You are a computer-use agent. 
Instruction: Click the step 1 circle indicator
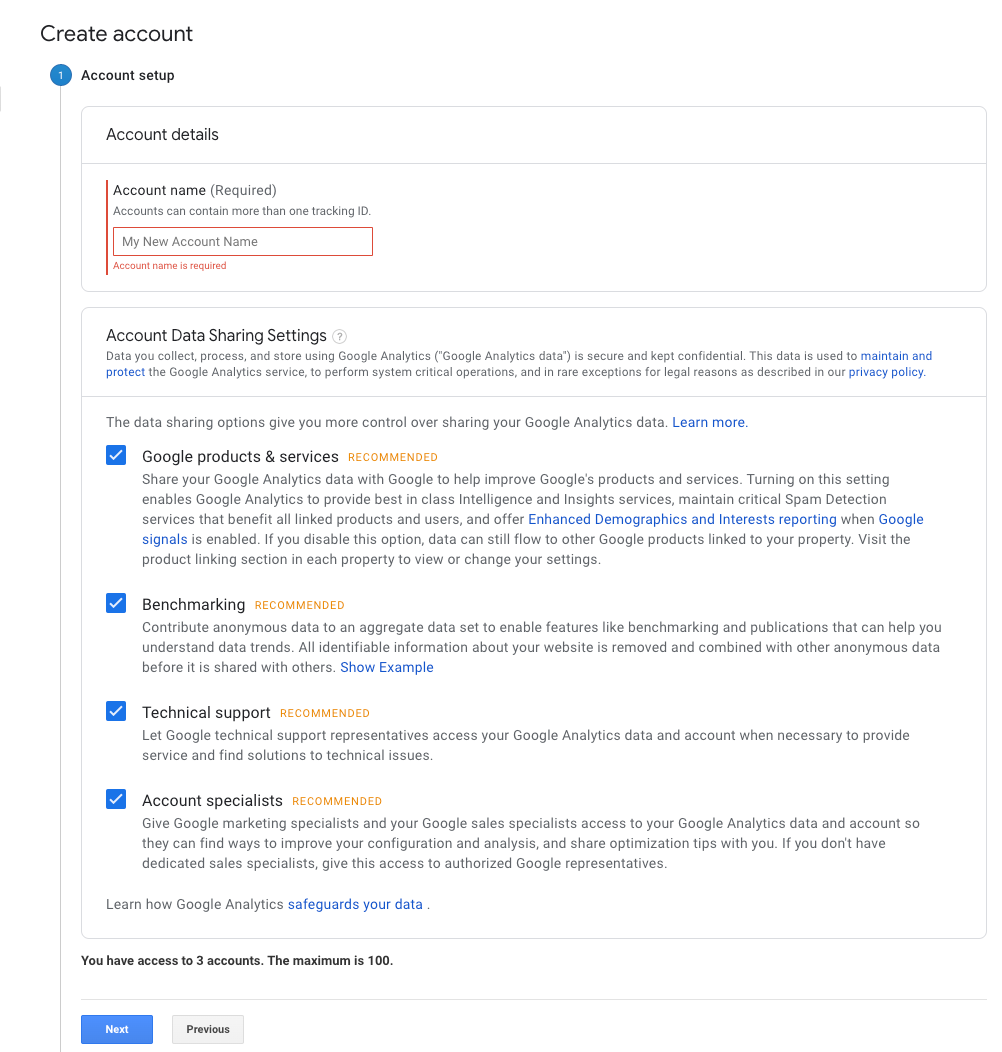[61, 74]
